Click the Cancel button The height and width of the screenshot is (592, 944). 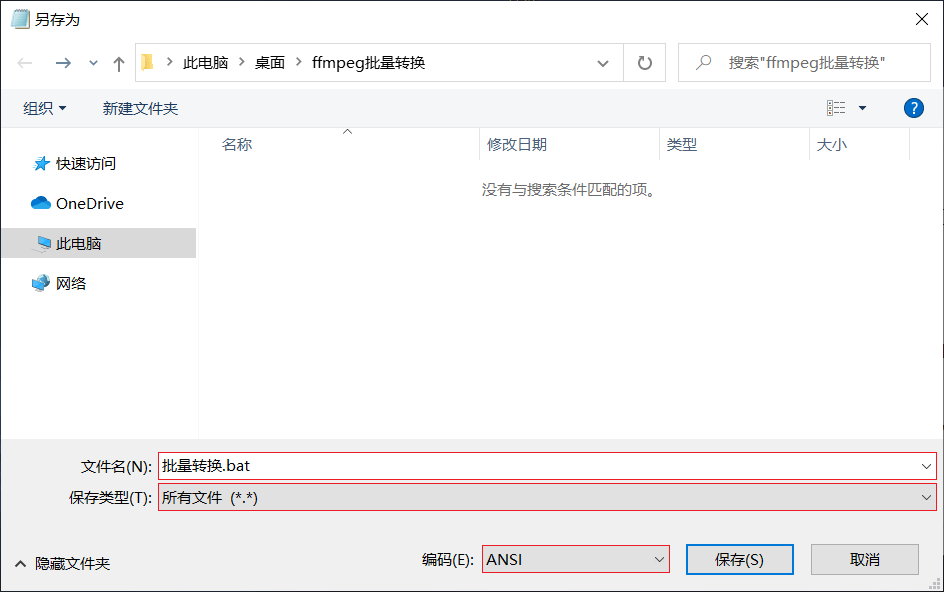[864, 560]
